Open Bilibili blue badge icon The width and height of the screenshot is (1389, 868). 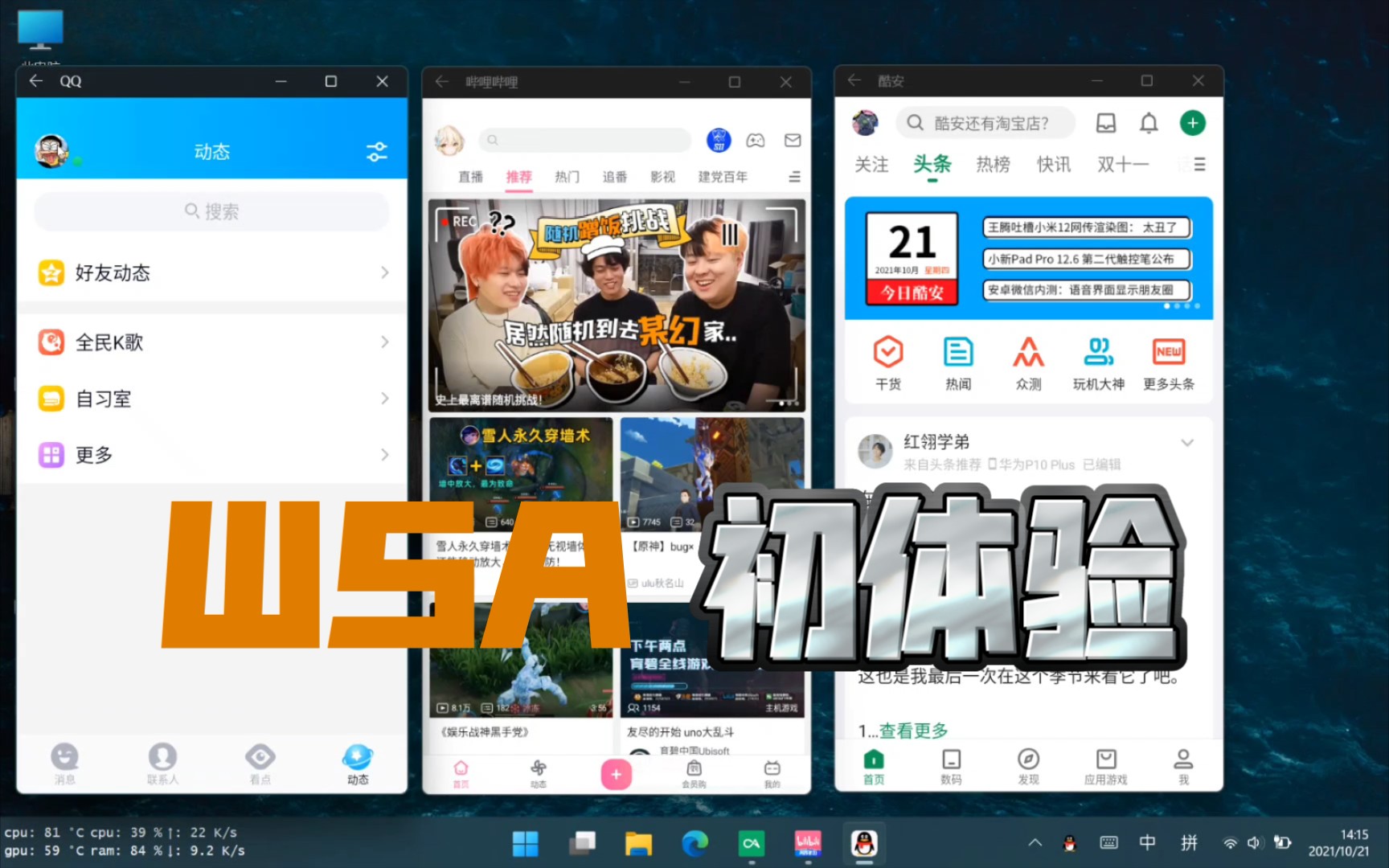[x=719, y=140]
